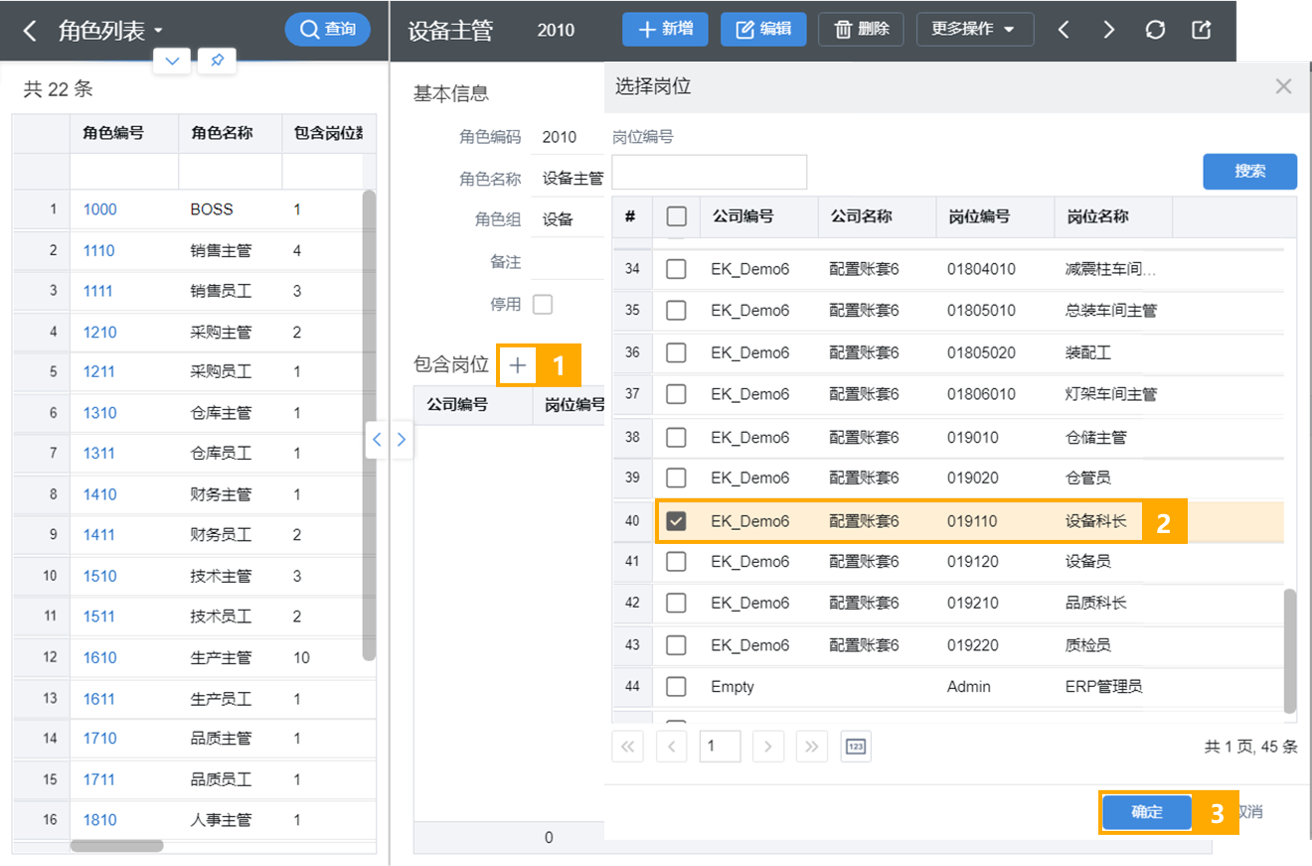Click the 角色编号 filter box in the role list
The image size is (1312, 866).
point(124,171)
